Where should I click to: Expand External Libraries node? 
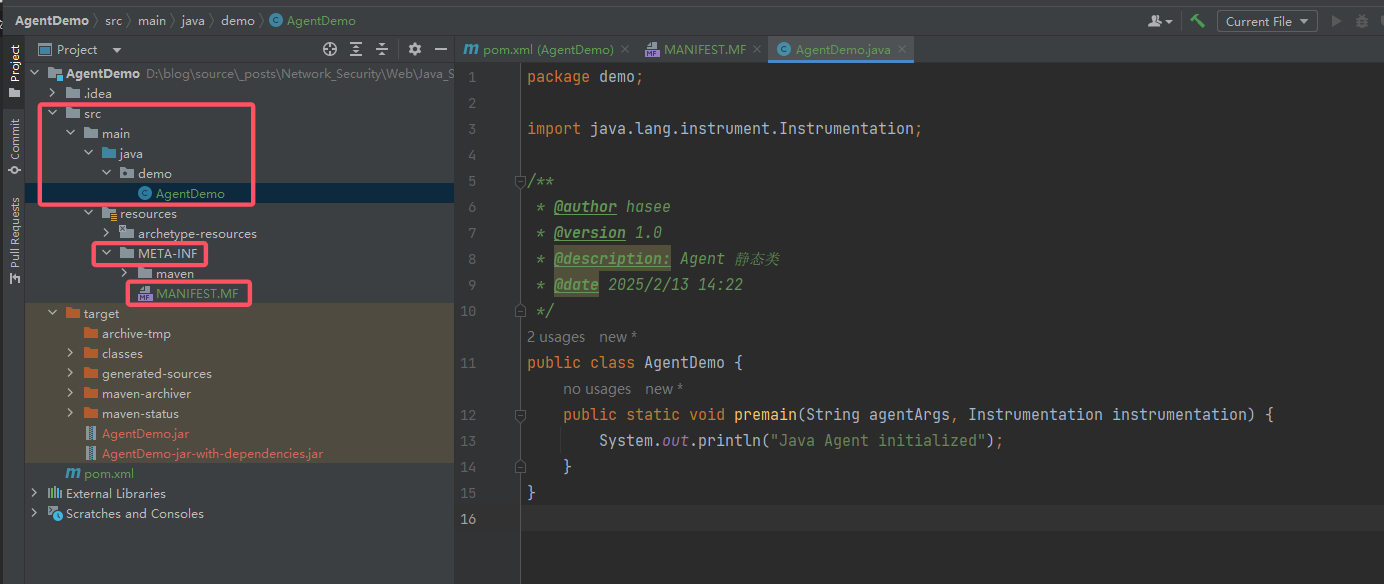pos(35,493)
